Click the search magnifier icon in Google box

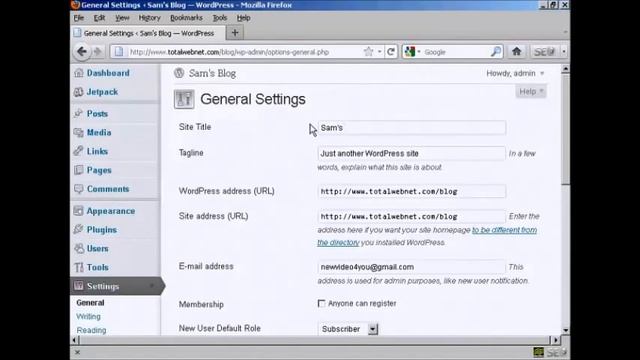point(496,52)
